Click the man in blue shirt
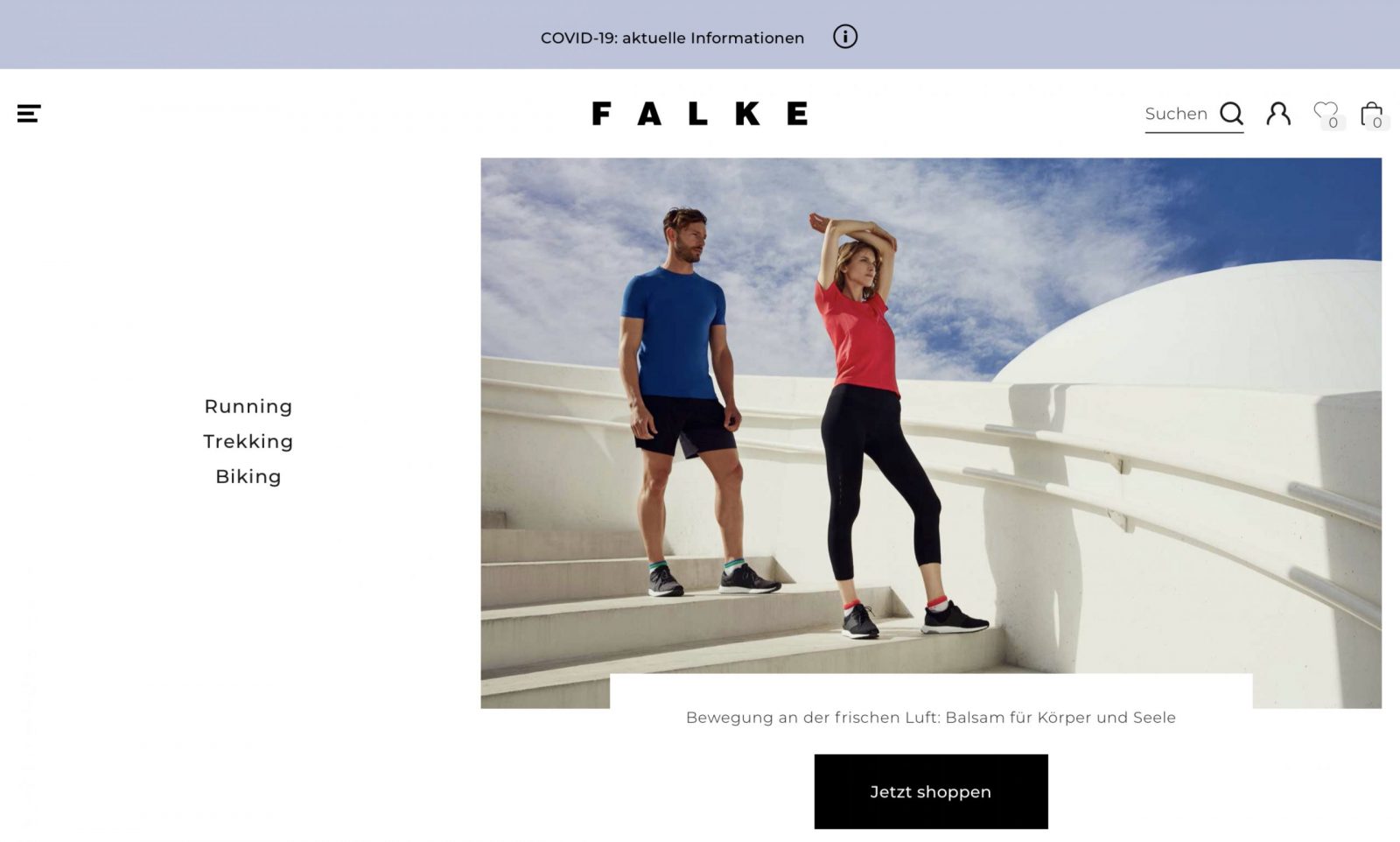The image size is (1400, 842). click(x=687, y=403)
